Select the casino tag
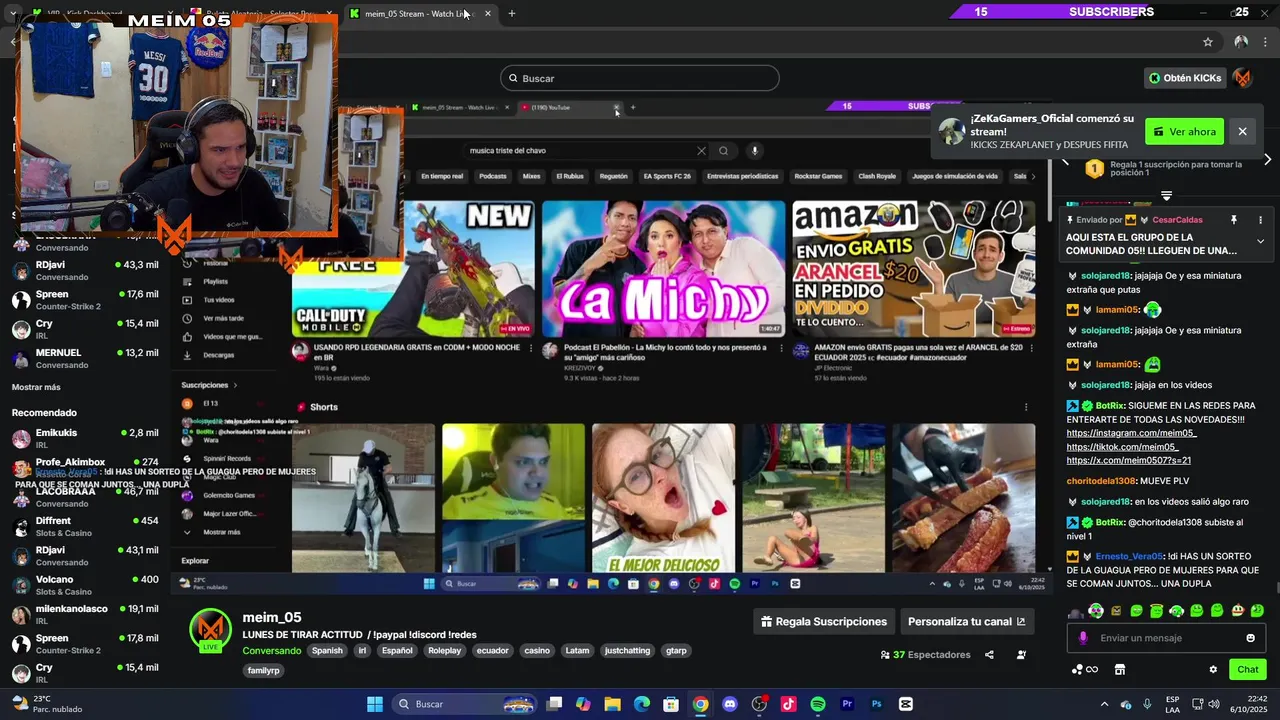Screen dimensions: 1280x720 (537, 651)
